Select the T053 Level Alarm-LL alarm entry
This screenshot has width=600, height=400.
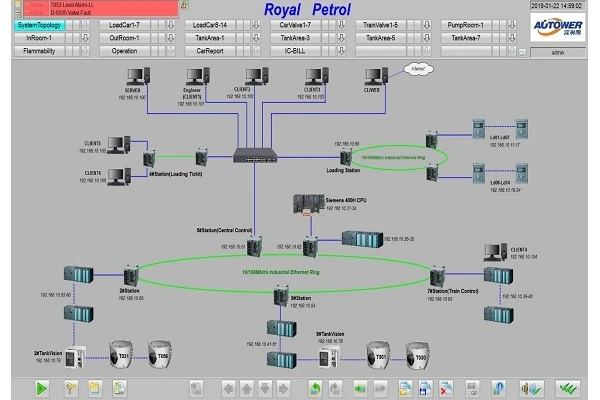click(x=101, y=5)
